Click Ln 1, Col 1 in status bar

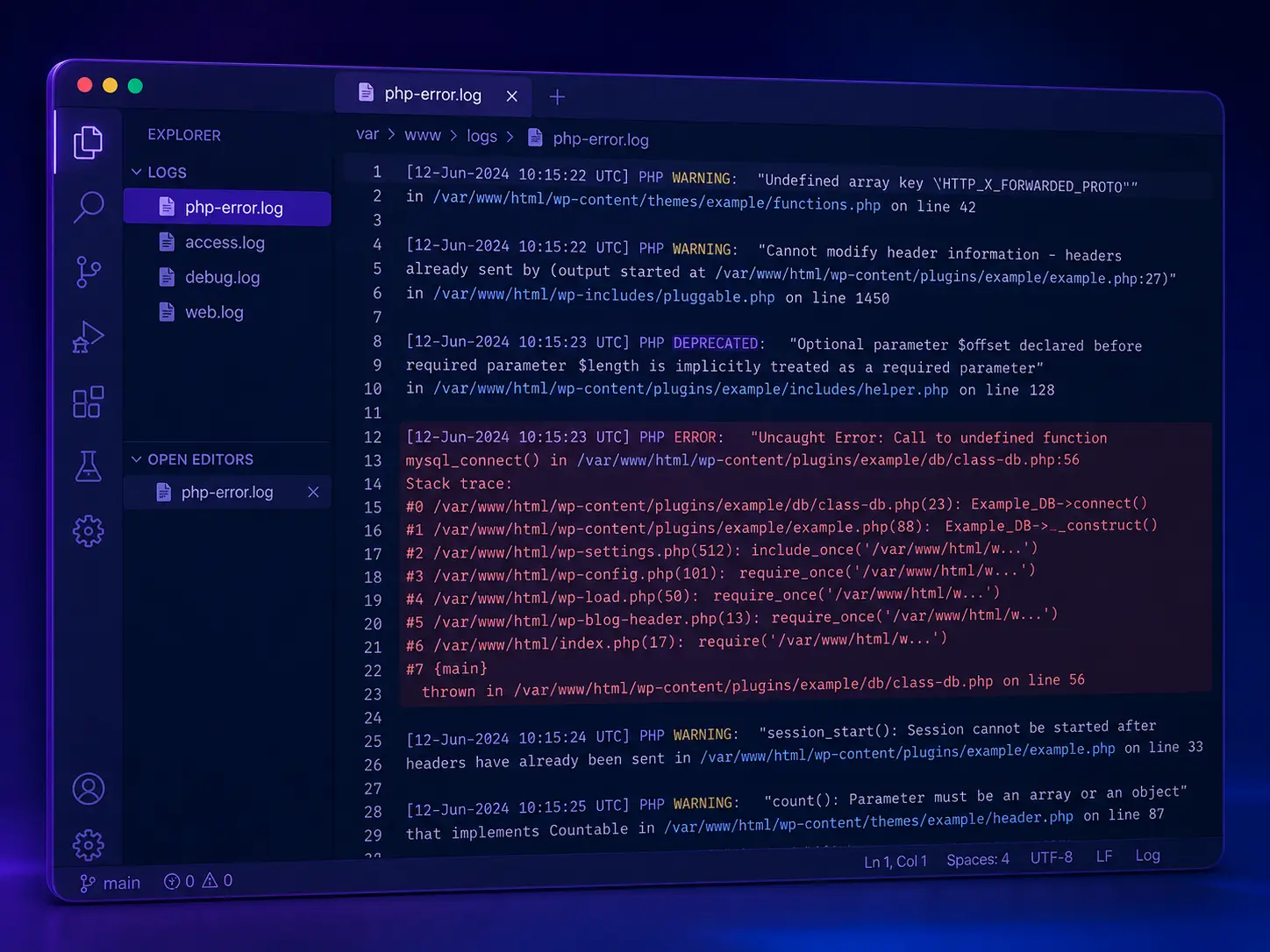point(895,862)
